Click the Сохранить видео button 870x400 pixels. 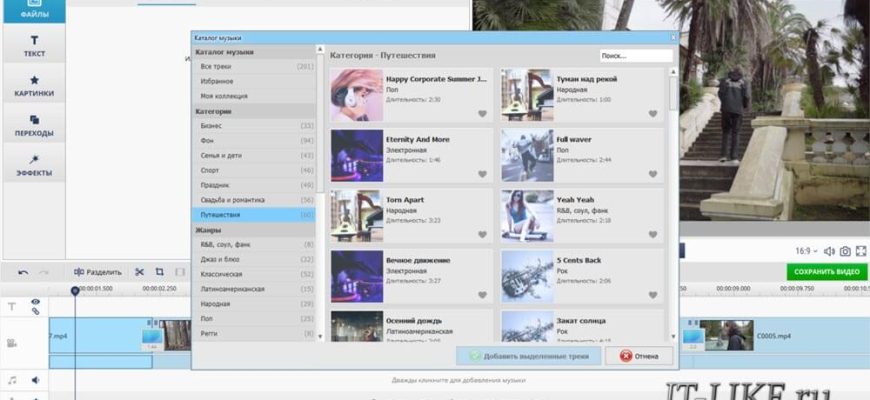coord(826,272)
